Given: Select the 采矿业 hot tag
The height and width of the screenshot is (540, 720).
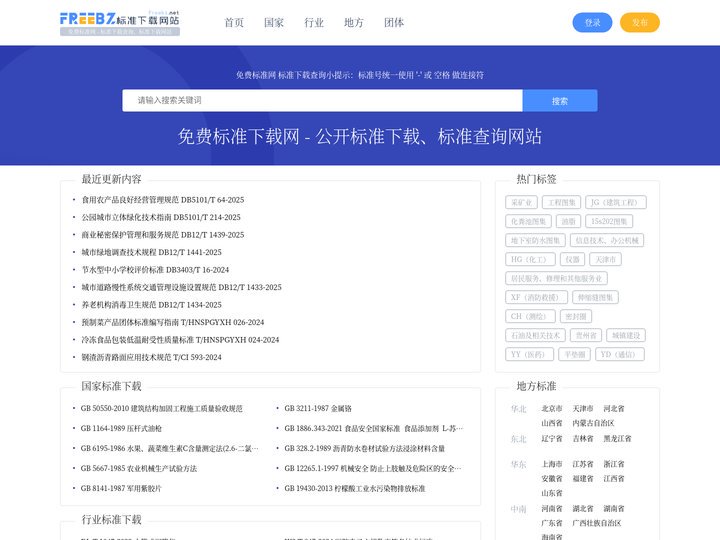Looking at the screenshot, I should click(521, 202).
